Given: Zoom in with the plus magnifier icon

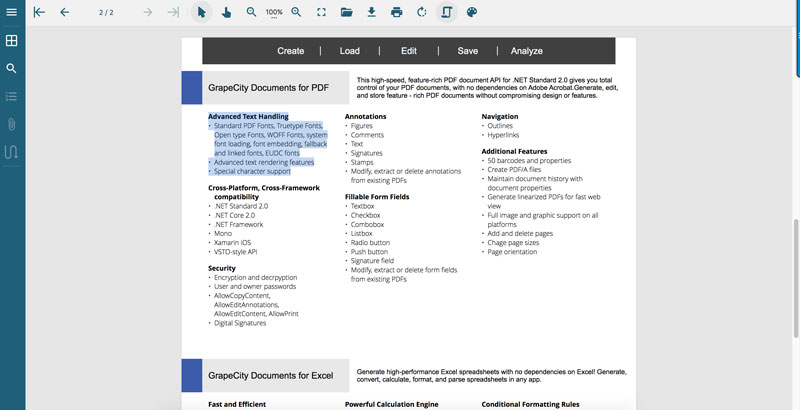Looking at the screenshot, I should click(296, 12).
